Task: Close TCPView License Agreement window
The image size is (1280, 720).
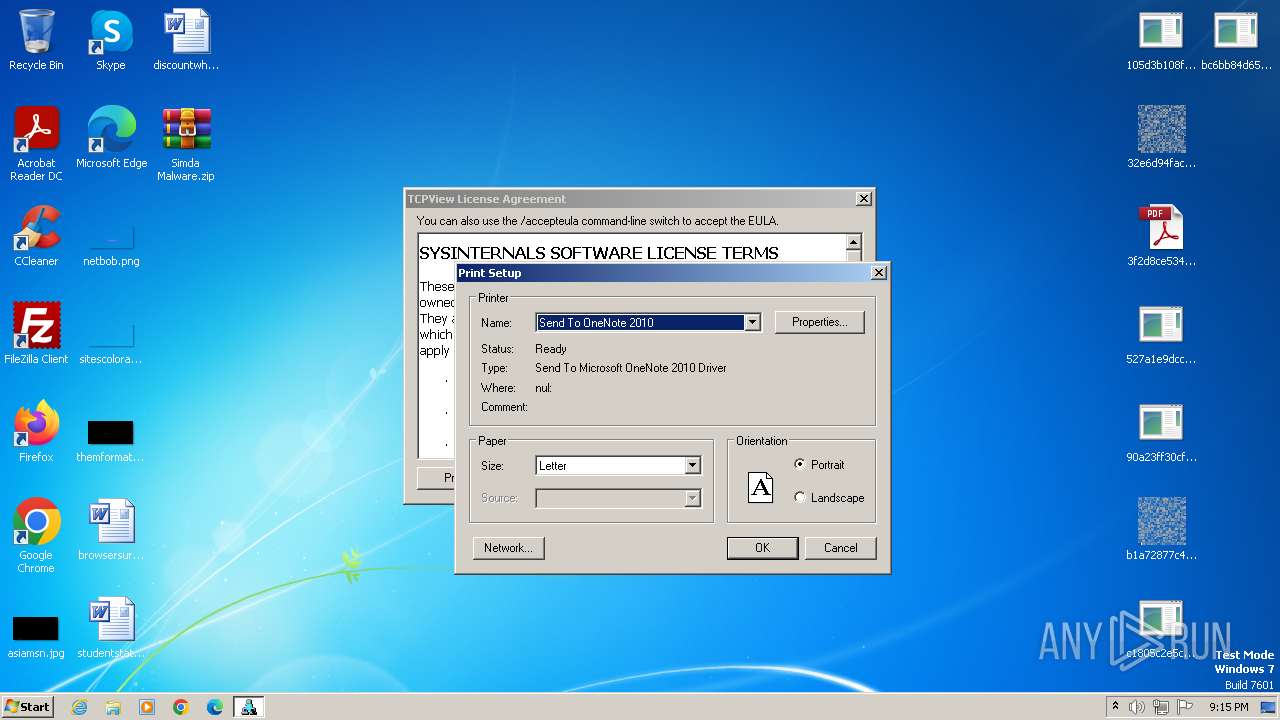Action: pyautogui.click(x=863, y=199)
